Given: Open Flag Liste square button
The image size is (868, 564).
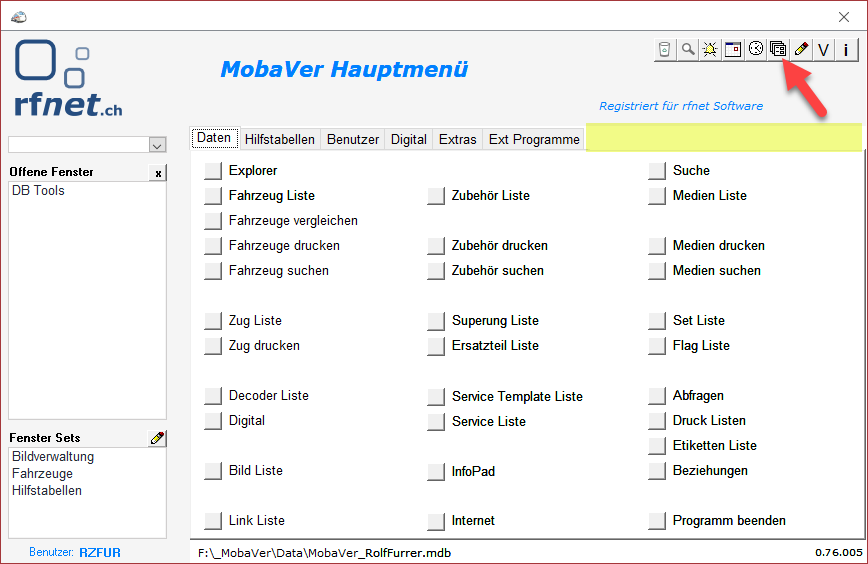Looking at the screenshot, I should point(657,346).
